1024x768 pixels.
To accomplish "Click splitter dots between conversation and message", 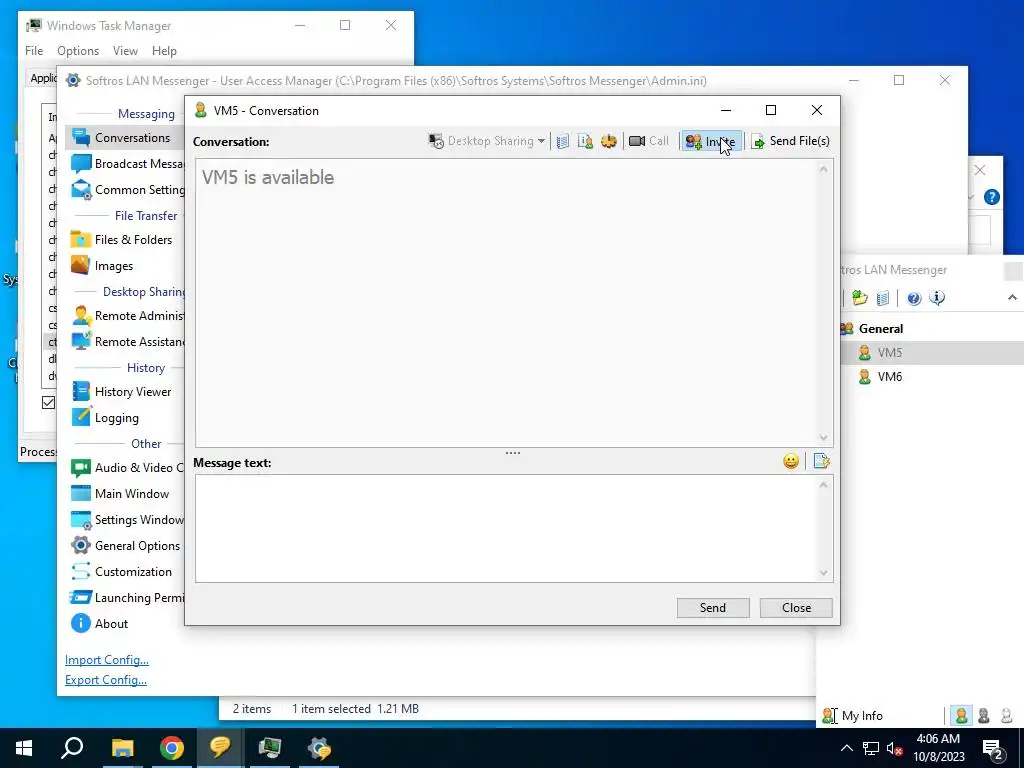I will pos(513,453).
